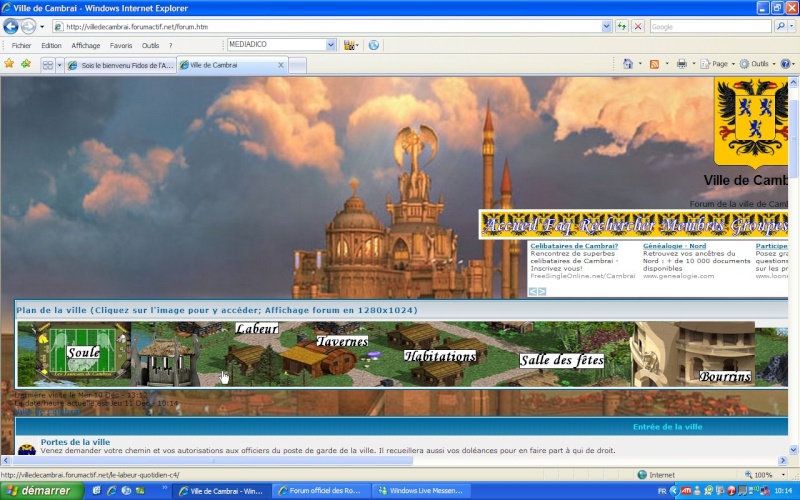Click the address bar URL field
800x500 pixels.
tap(327, 27)
